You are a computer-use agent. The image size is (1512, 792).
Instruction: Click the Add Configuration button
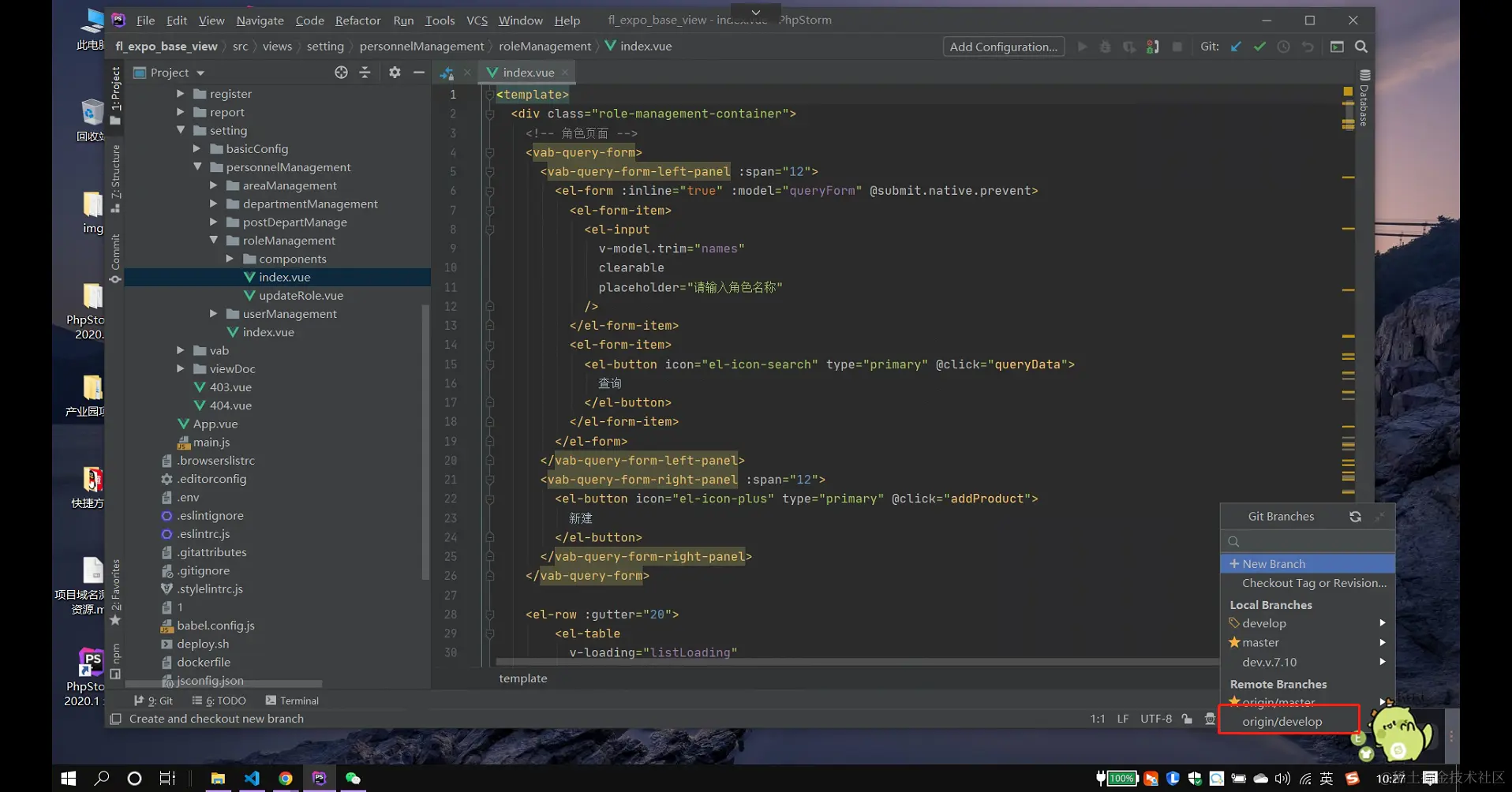(x=1003, y=47)
